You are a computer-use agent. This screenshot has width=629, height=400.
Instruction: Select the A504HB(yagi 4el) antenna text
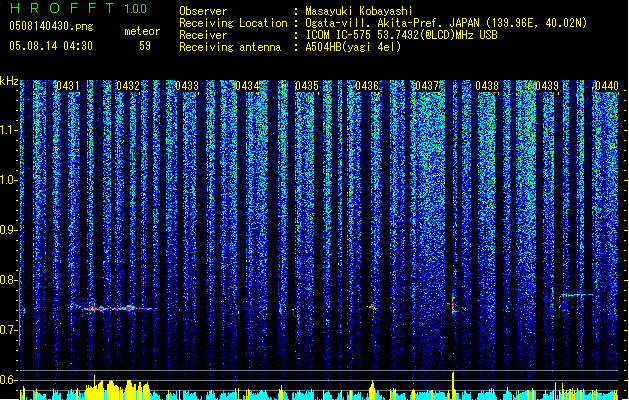tap(353, 47)
